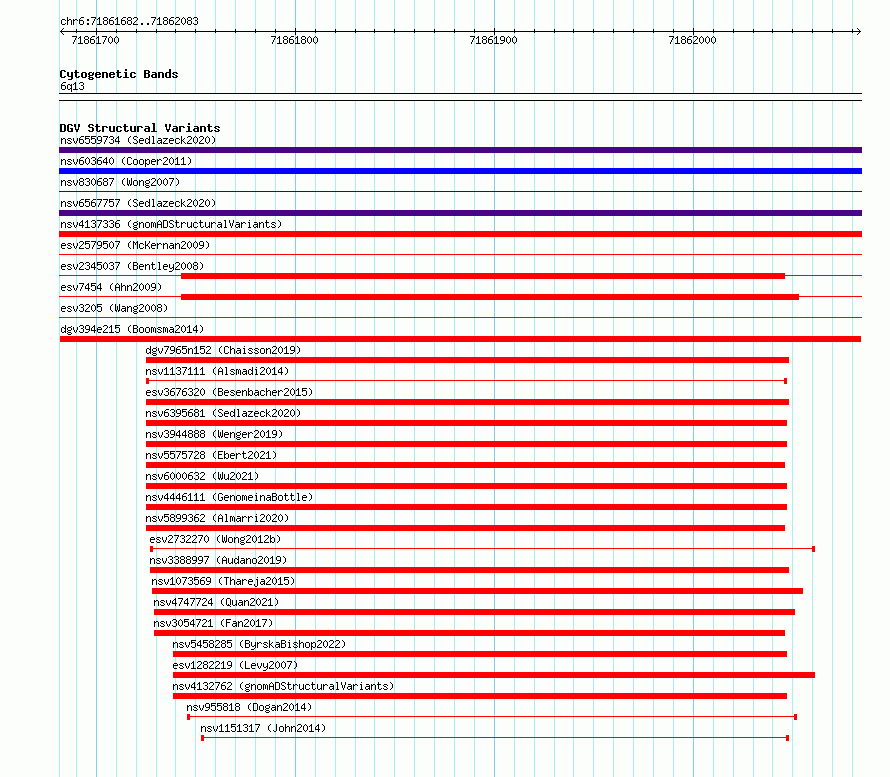Click nsv4446111 (GenomeinaBottle) label
This screenshot has height=777, width=890.
coord(229,497)
